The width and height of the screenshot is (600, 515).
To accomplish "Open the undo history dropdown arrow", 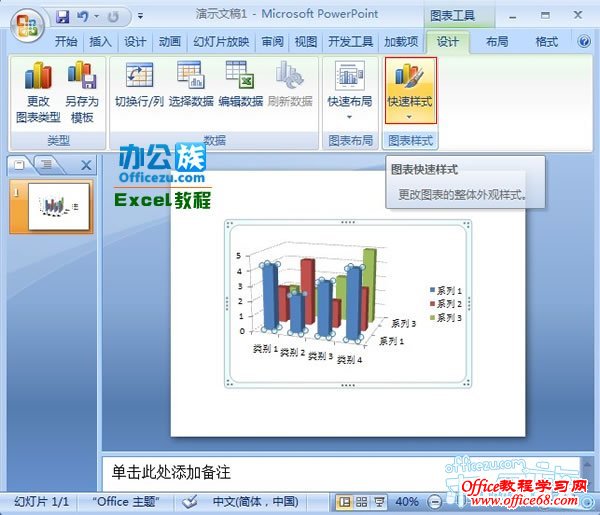I will click(x=96, y=16).
